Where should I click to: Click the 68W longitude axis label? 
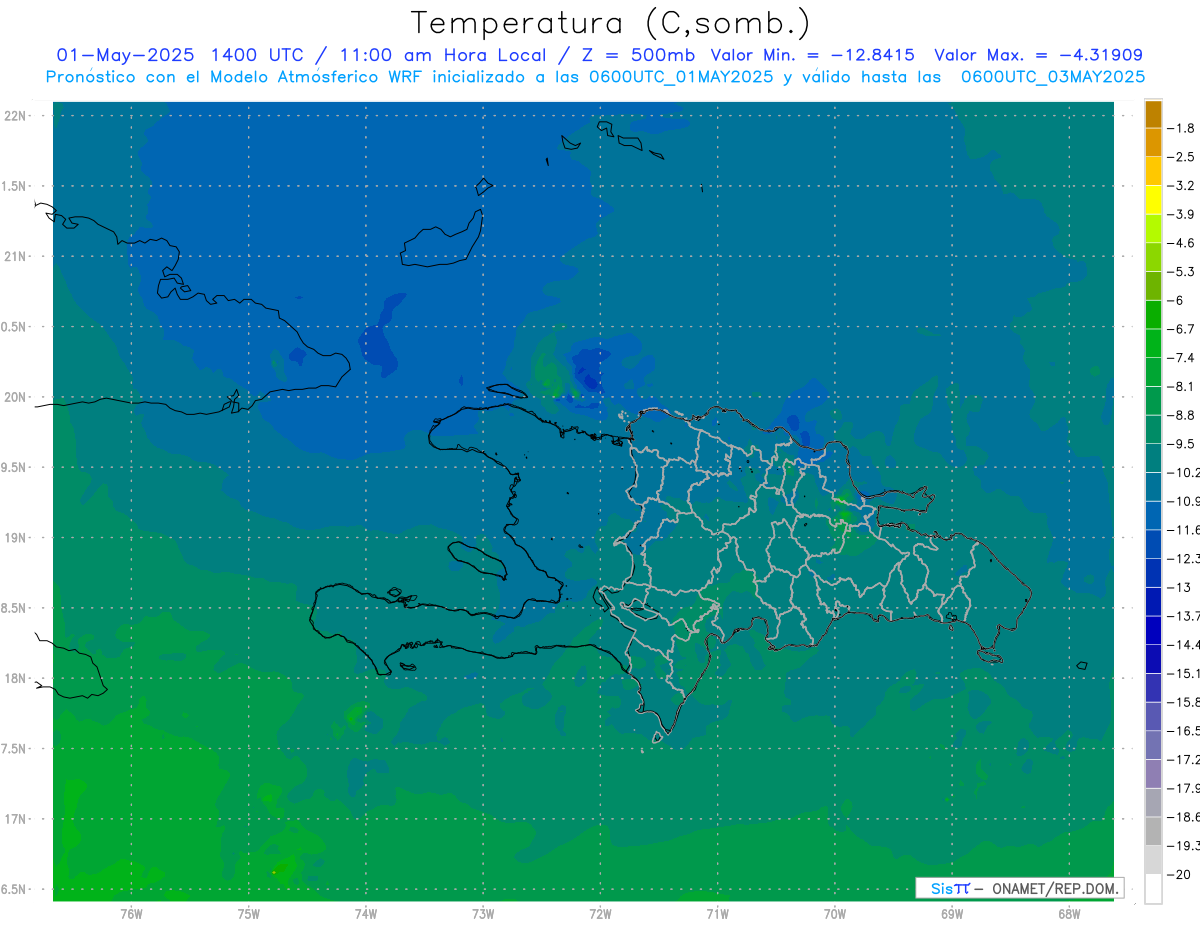click(x=1068, y=914)
